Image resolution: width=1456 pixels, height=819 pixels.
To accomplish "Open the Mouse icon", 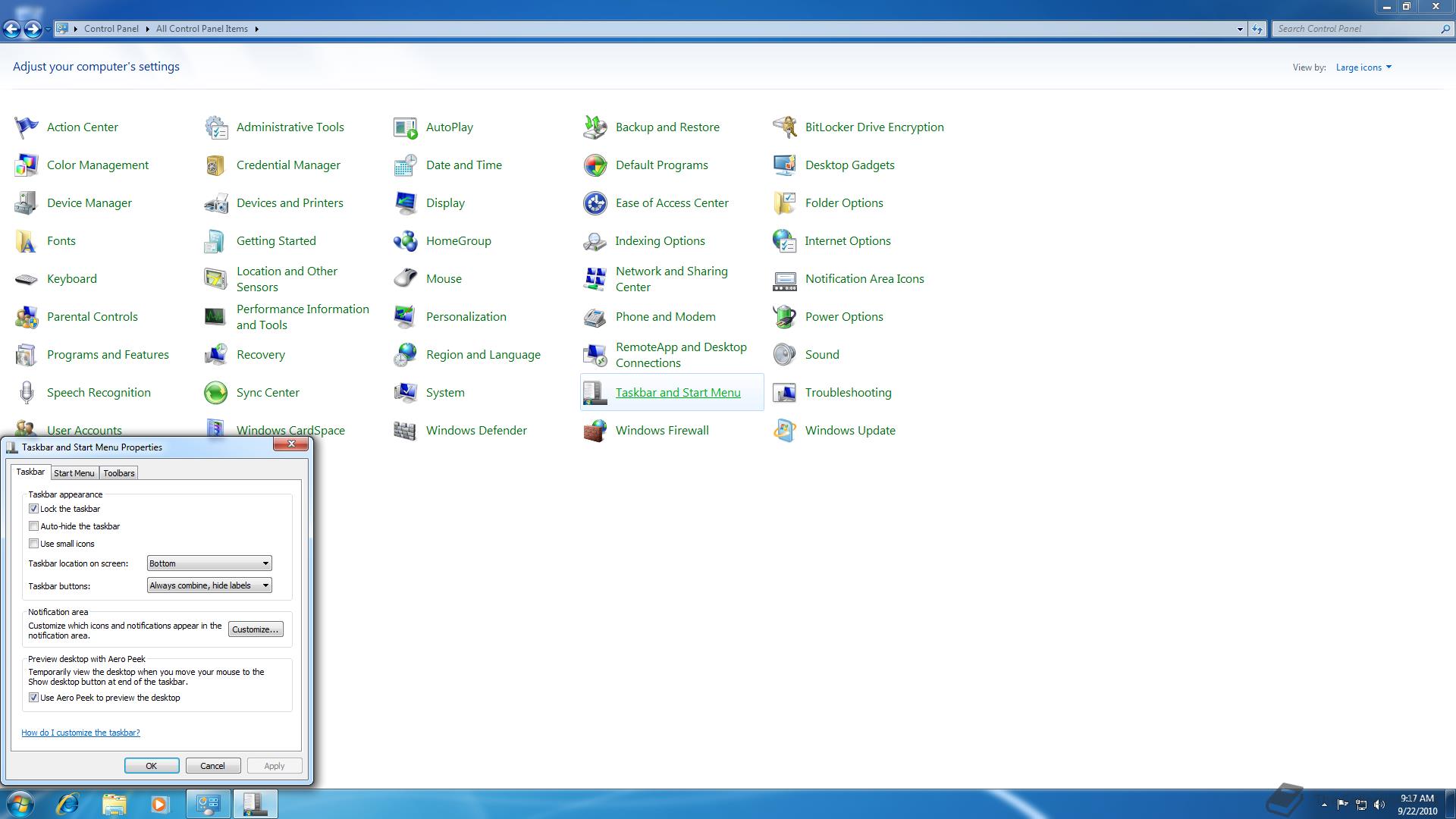I will [x=406, y=279].
